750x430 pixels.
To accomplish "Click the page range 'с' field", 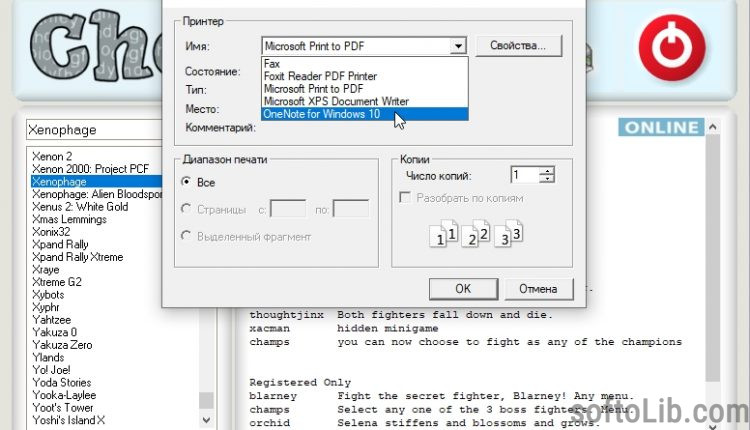I will point(288,209).
